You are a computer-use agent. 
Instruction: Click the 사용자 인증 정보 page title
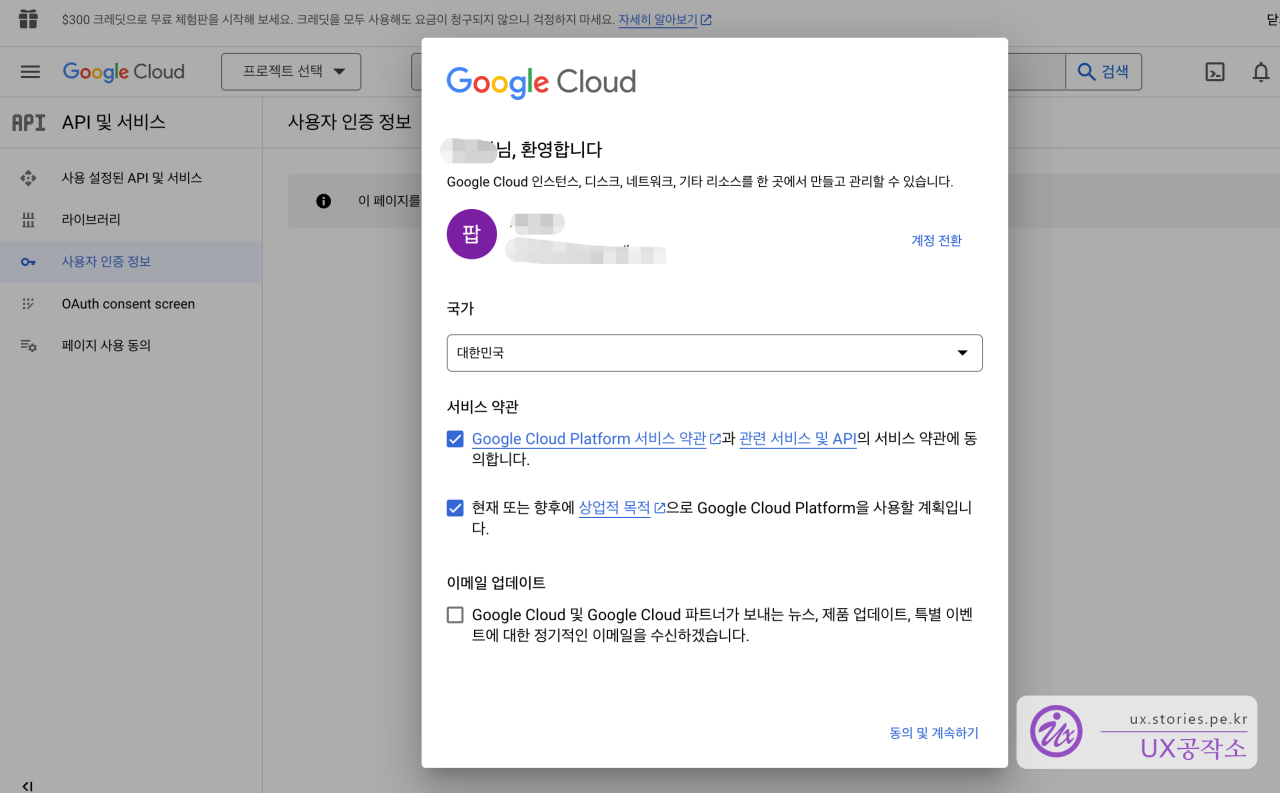pos(350,122)
